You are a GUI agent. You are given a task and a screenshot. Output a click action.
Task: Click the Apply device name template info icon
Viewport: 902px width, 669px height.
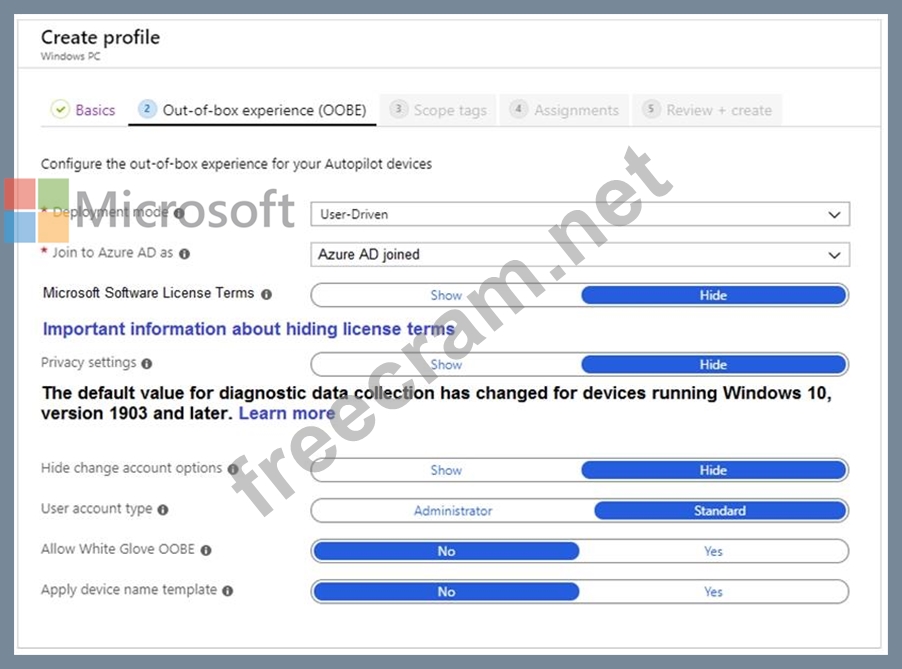(227, 591)
